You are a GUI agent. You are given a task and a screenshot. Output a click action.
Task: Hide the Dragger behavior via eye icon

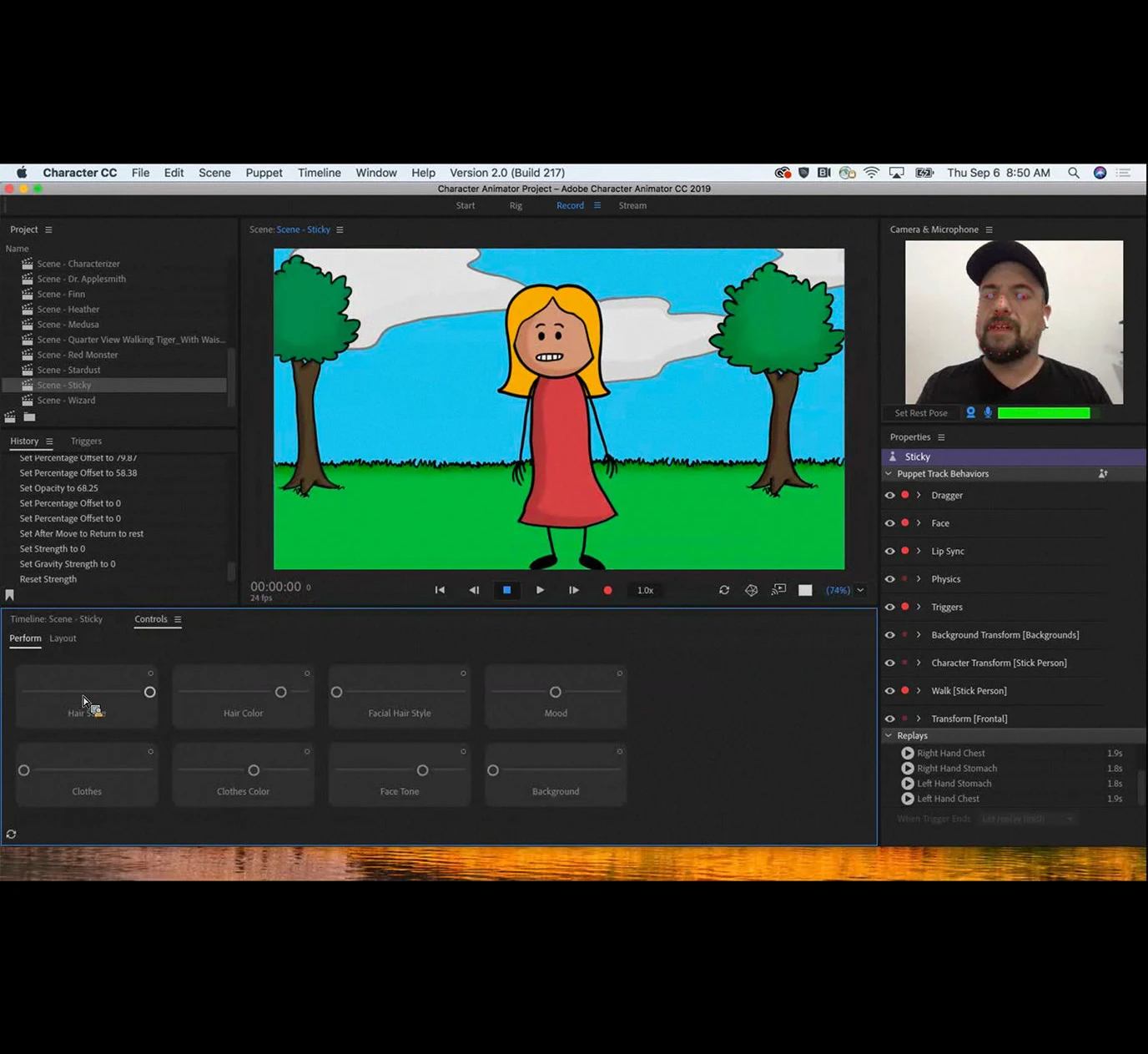890,496
